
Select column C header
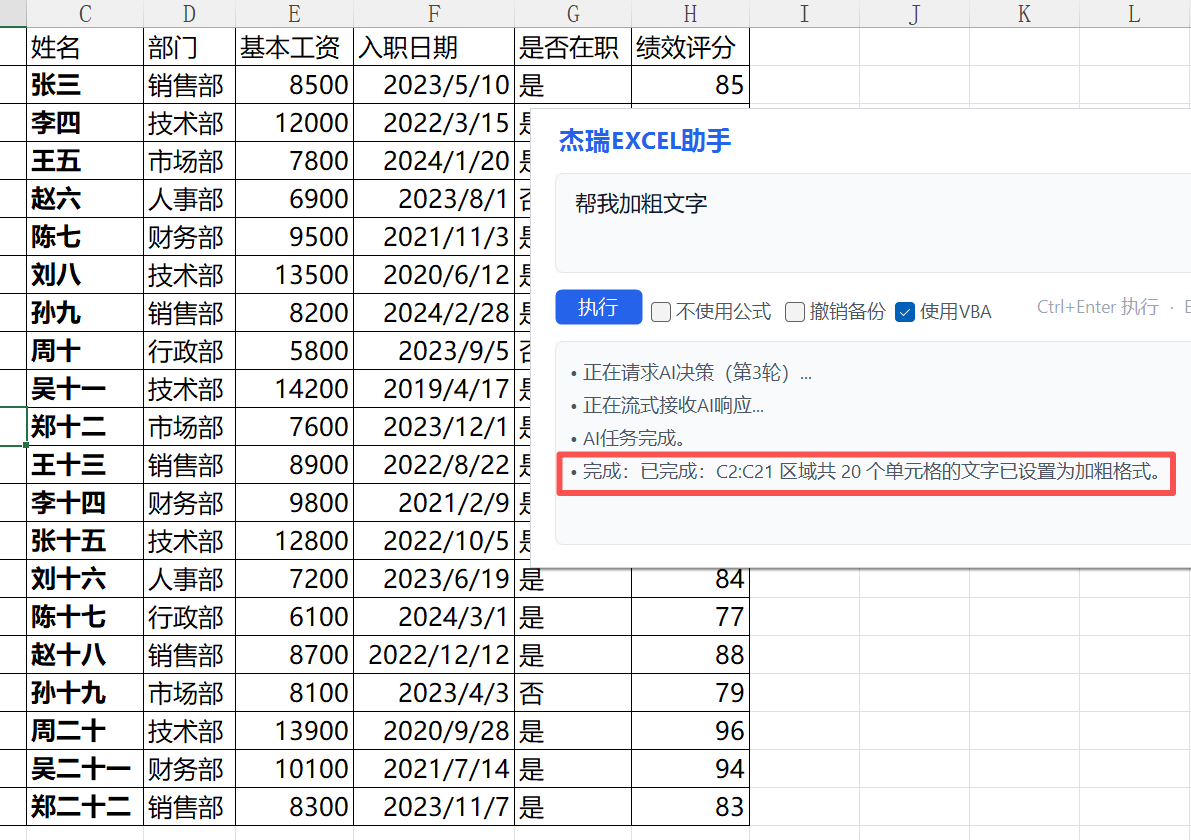(85, 13)
